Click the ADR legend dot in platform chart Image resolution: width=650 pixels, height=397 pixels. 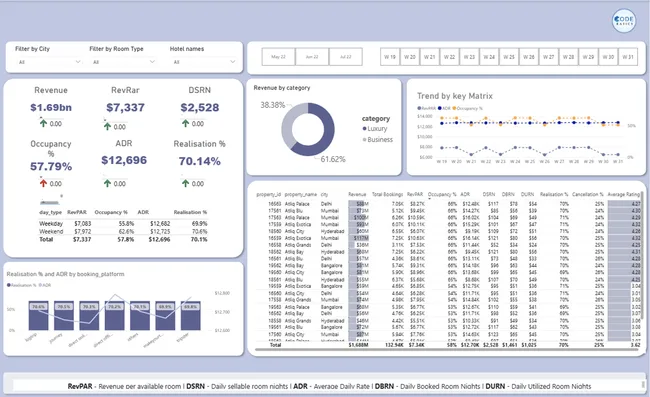[x=40, y=285]
